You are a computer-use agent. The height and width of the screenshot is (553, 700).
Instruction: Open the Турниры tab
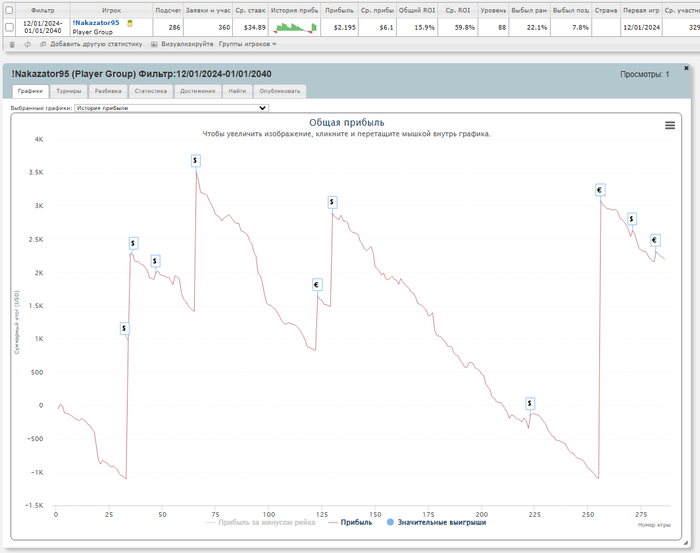pos(69,91)
